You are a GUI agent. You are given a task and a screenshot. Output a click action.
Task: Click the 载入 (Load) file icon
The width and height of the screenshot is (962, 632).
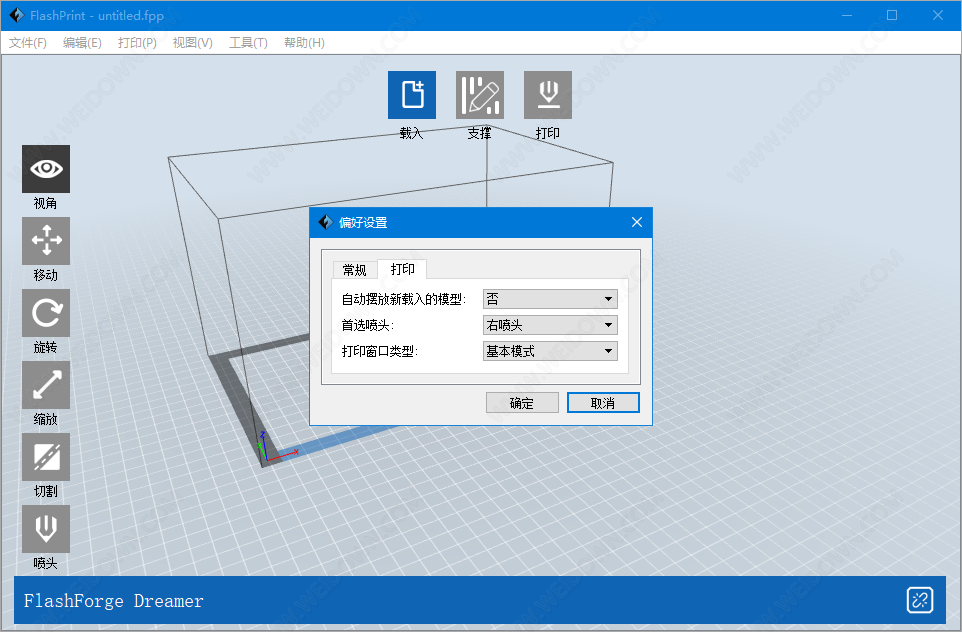(x=412, y=95)
